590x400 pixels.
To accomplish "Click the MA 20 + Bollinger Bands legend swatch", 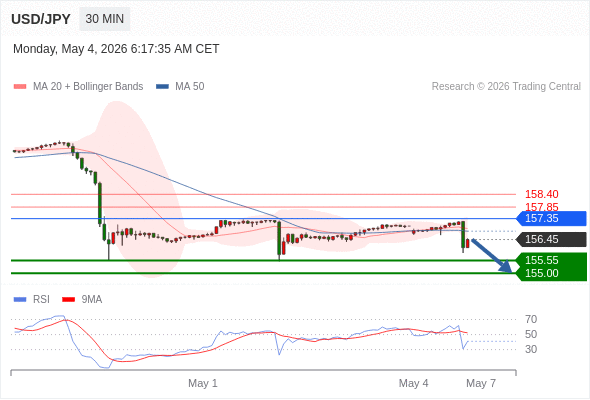I will point(20,87).
